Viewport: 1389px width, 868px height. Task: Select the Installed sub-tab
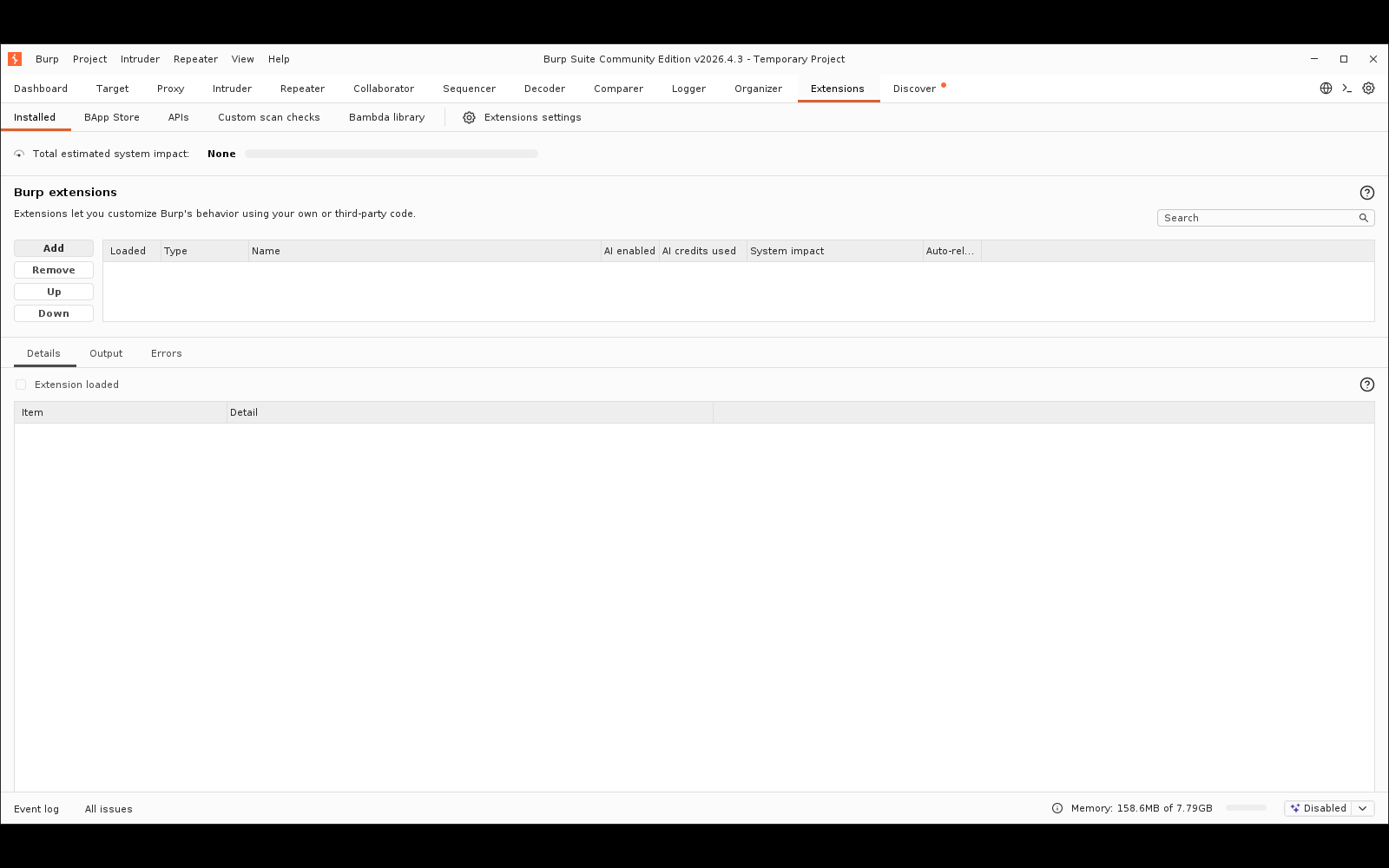[x=35, y=117]
